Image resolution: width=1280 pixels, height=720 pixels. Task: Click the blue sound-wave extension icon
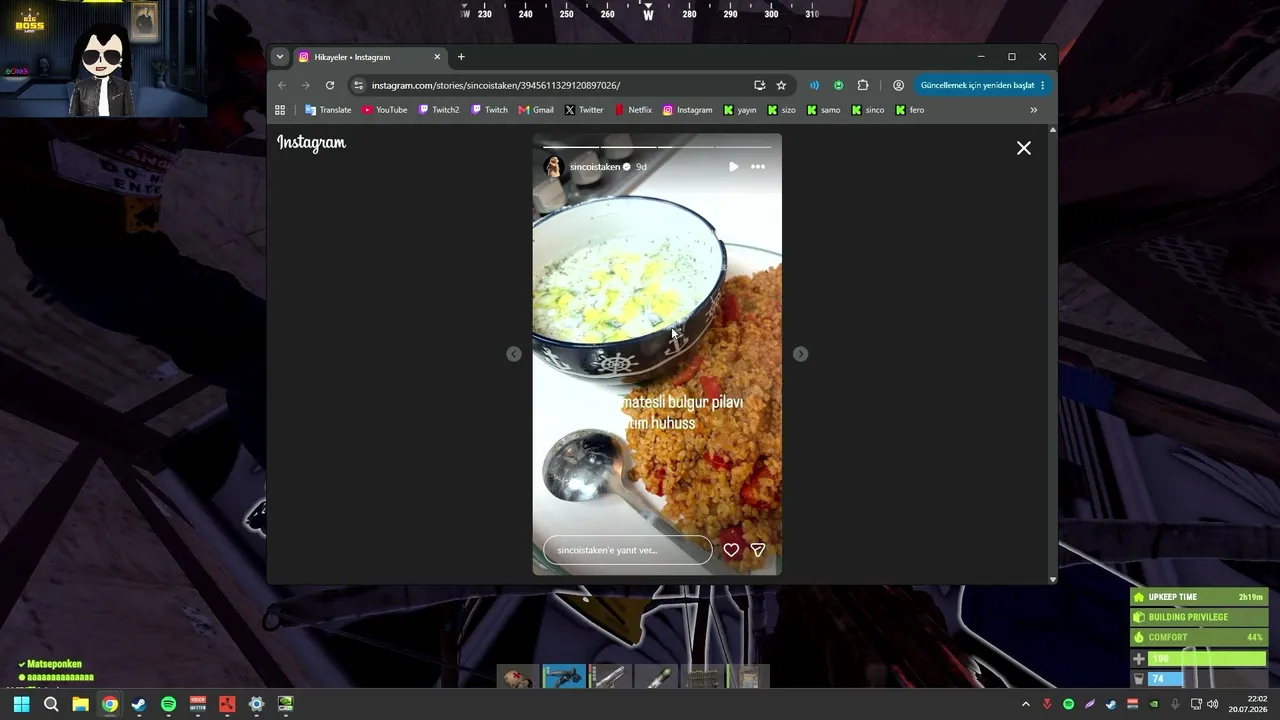814,85
